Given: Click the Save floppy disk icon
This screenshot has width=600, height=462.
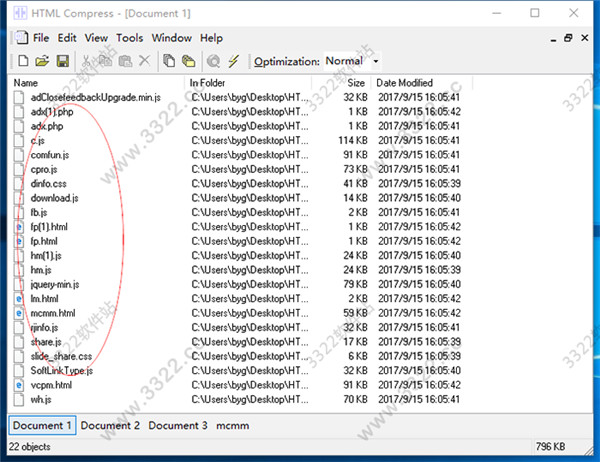Looking at the screenshot, I should [63, 61].
